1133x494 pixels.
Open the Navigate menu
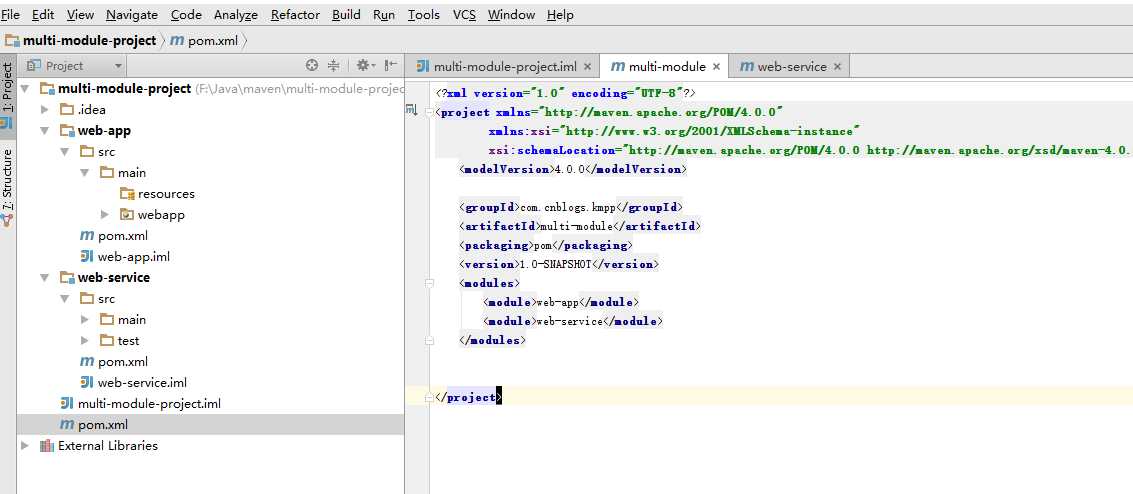pos(132,14)
